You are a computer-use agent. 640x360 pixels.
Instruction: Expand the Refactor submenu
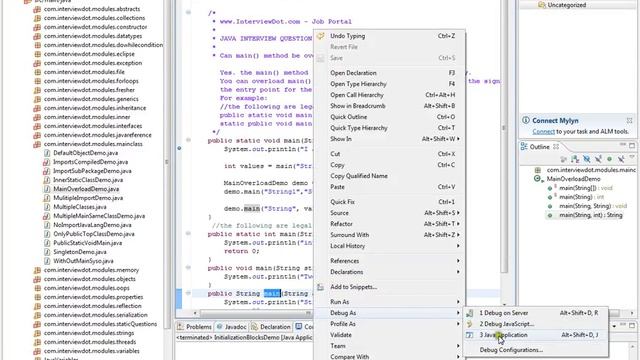pos(389,224)
